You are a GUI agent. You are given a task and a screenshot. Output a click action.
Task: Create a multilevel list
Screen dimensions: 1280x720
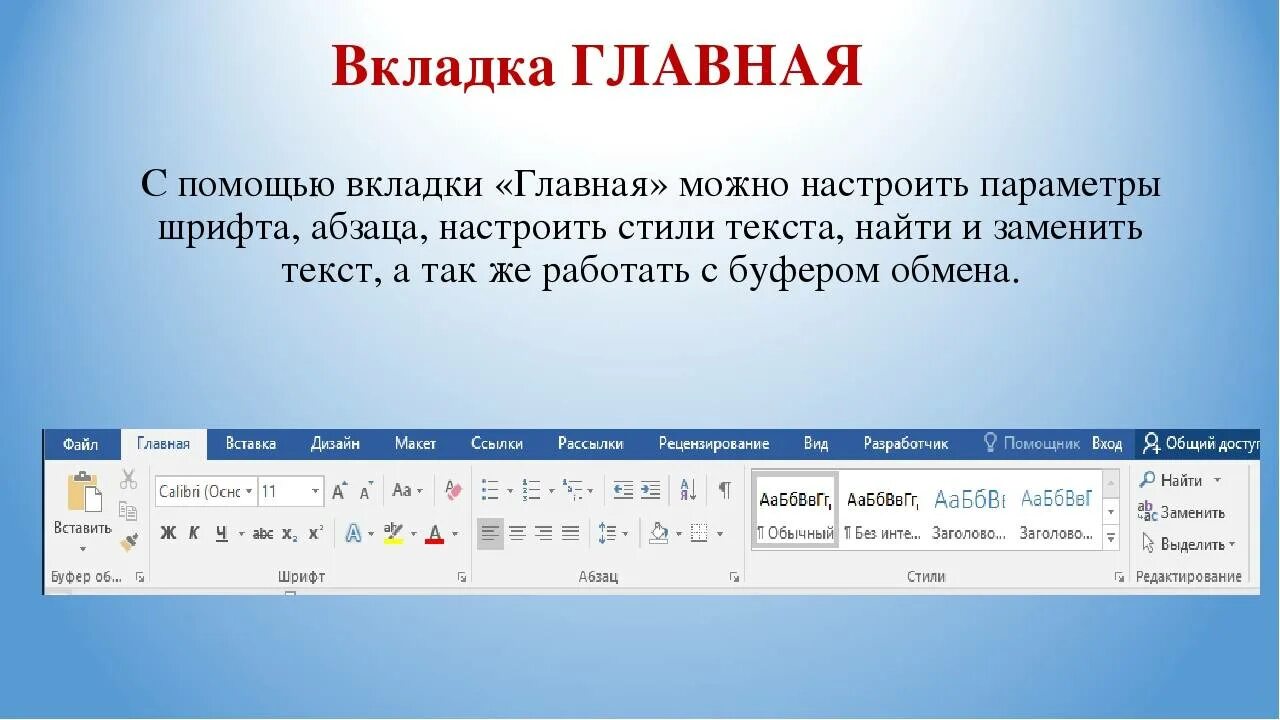click(x=572, y=491)
